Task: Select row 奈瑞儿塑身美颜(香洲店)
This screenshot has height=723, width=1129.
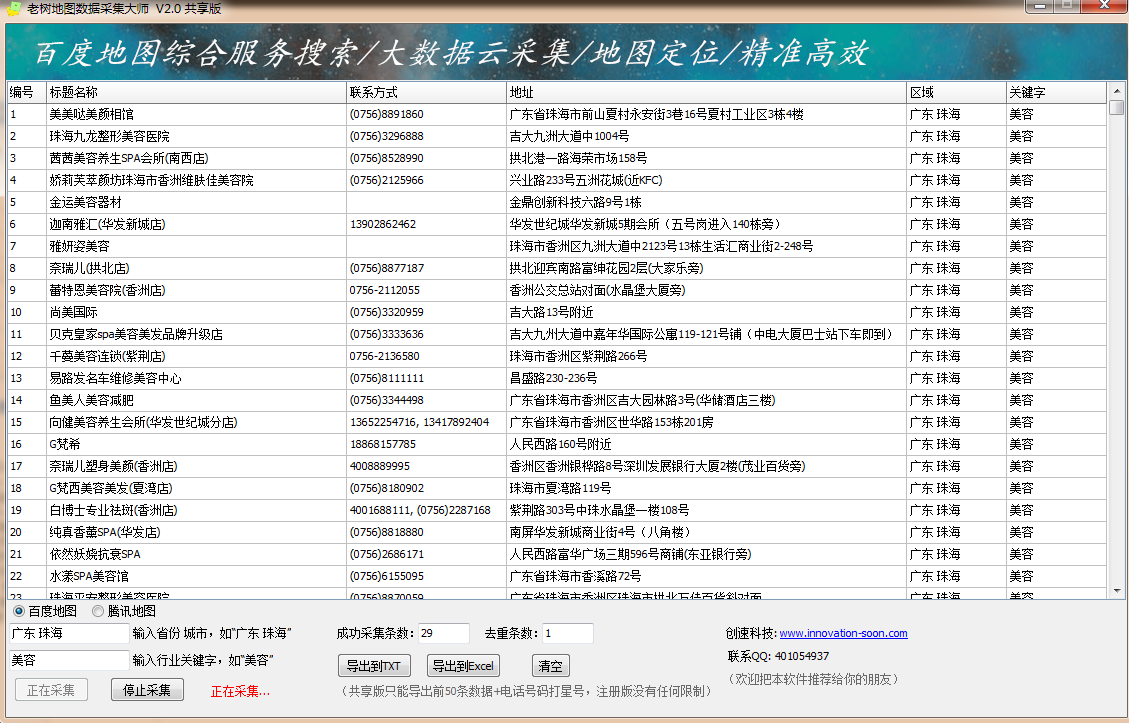Action: point(557,467)
